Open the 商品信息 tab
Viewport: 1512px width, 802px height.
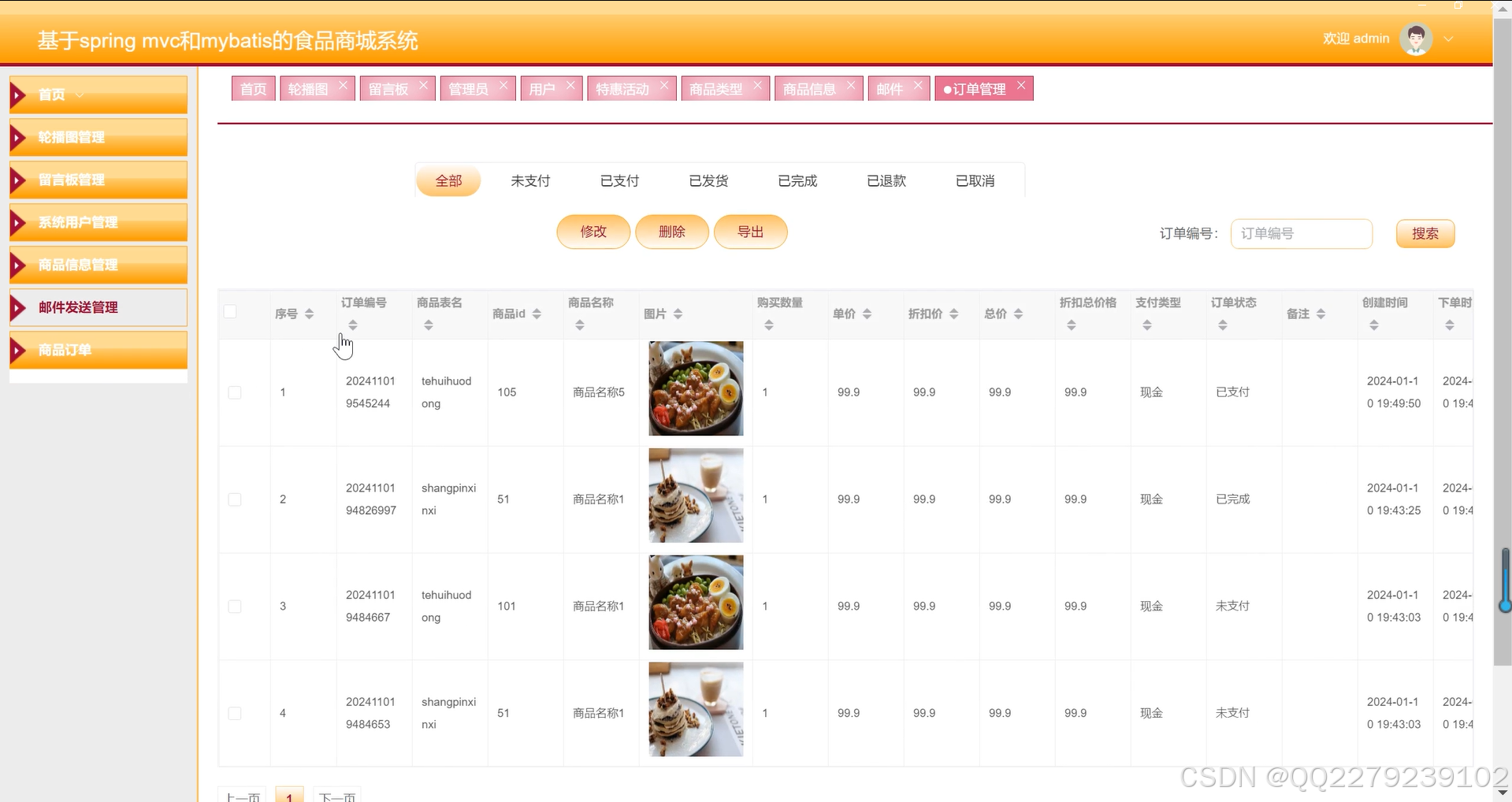[x=809, y=88]
